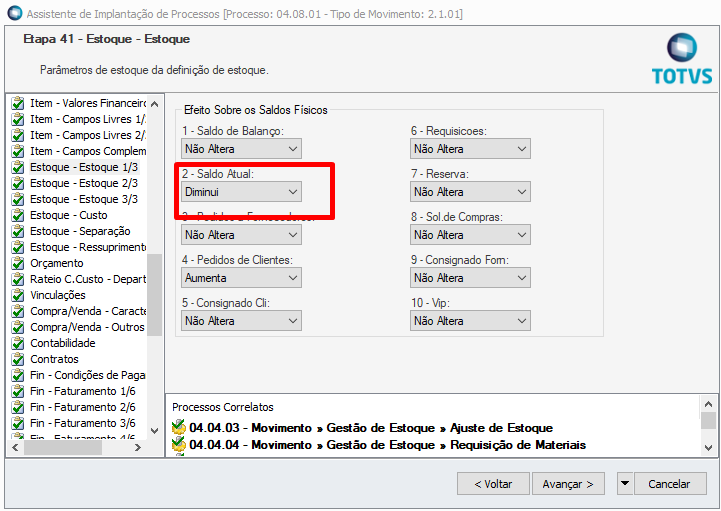Screen dimensions: 721x511
Task: Click Processos Correlatos scrollbar down arrow
Action: [x=709, y=448]
